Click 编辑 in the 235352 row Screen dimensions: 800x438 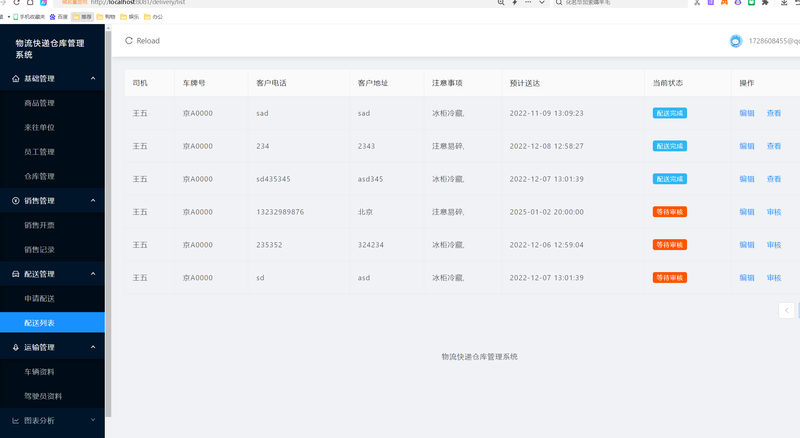click(x=747, y=245)
